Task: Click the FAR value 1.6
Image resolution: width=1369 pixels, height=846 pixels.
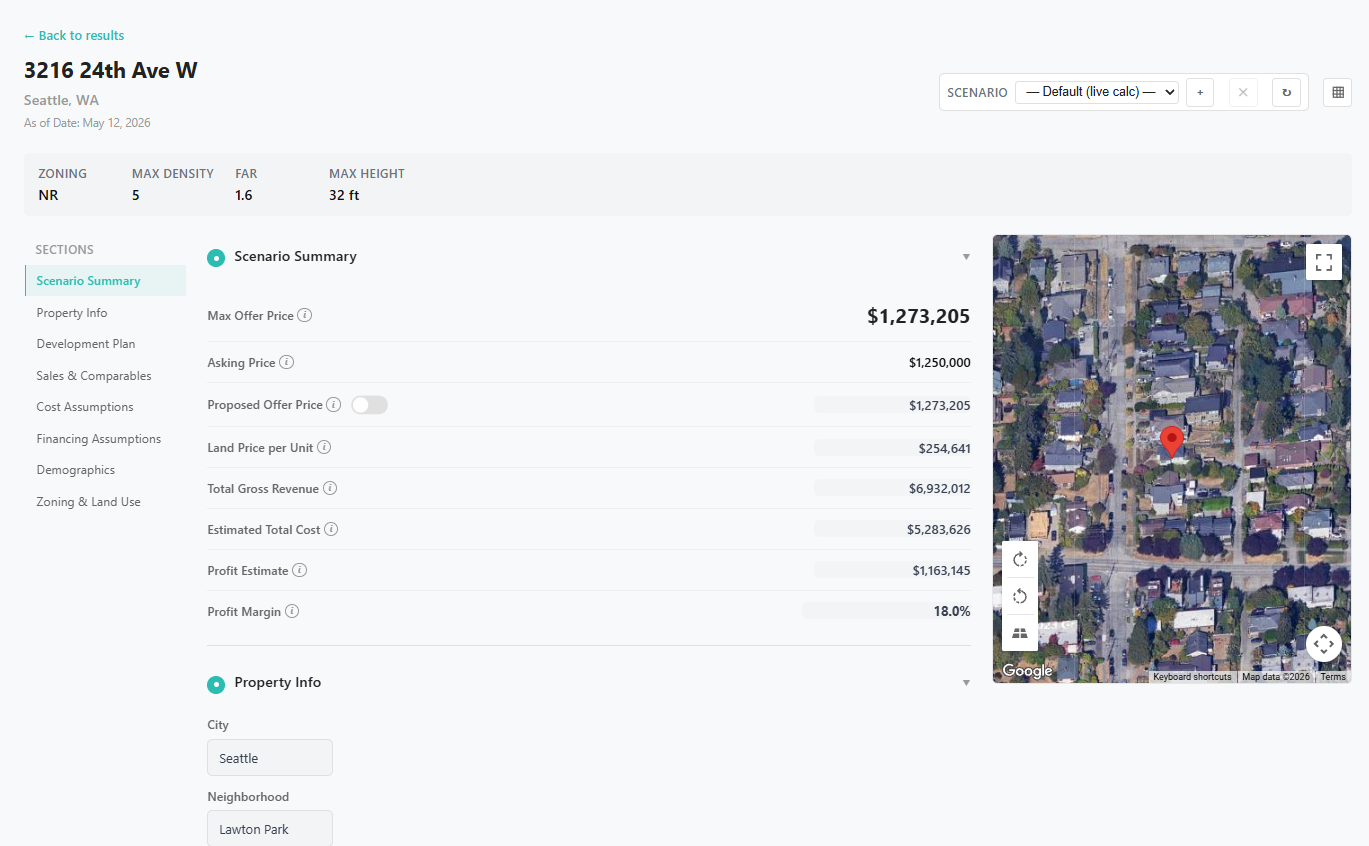Action: tap(244, 195)
